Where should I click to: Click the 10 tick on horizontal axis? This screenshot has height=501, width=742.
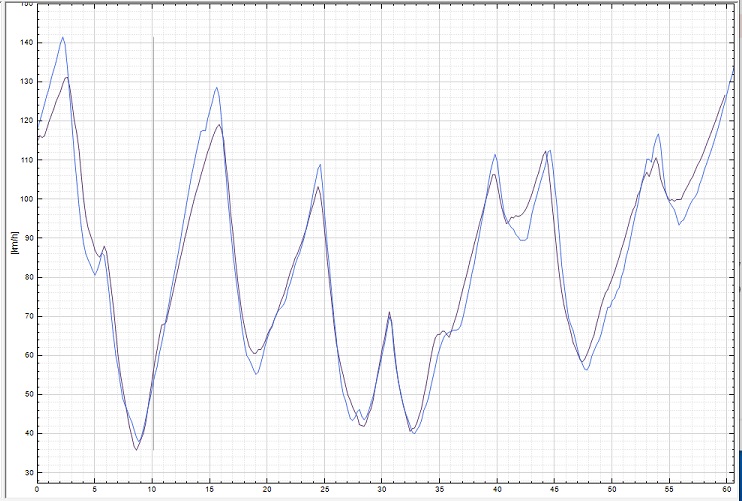coord(152,490)
